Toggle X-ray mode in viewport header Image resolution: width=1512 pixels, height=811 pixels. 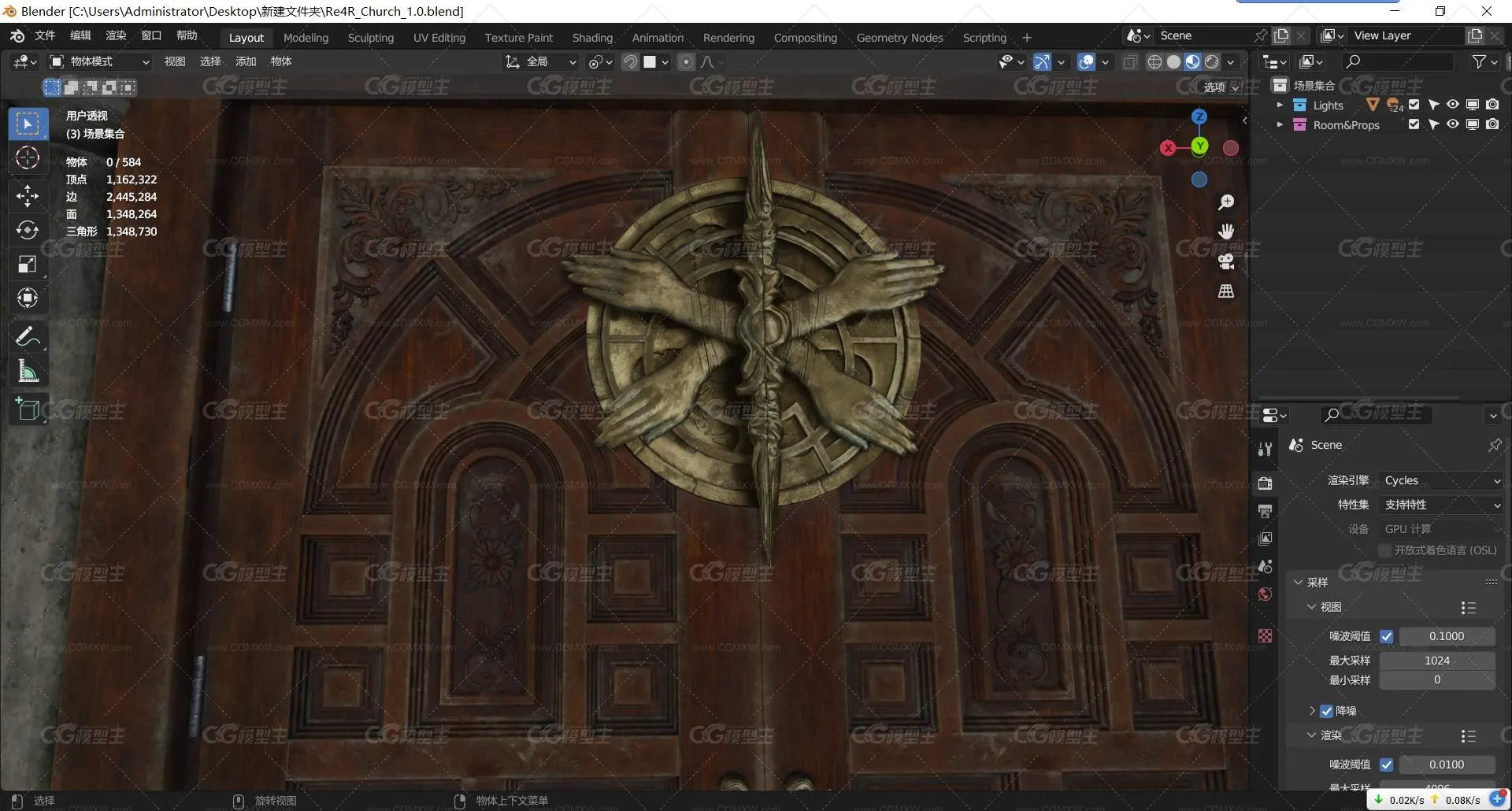pos(1130,61)
